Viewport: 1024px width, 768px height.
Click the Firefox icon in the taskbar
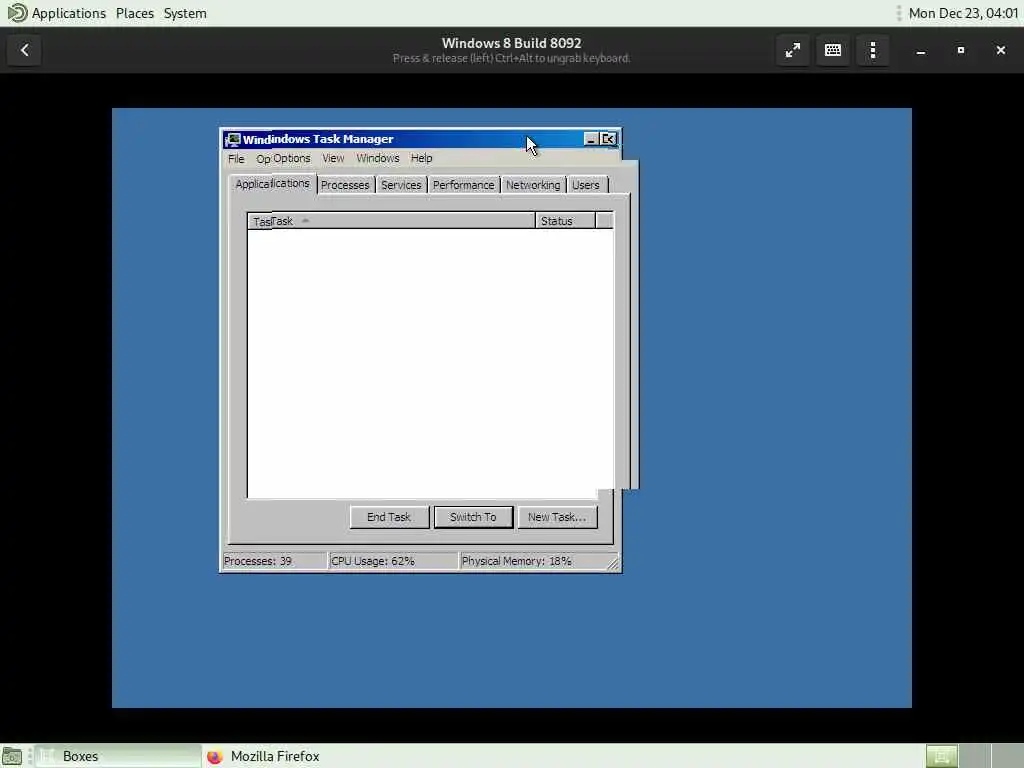pos(215,756)
